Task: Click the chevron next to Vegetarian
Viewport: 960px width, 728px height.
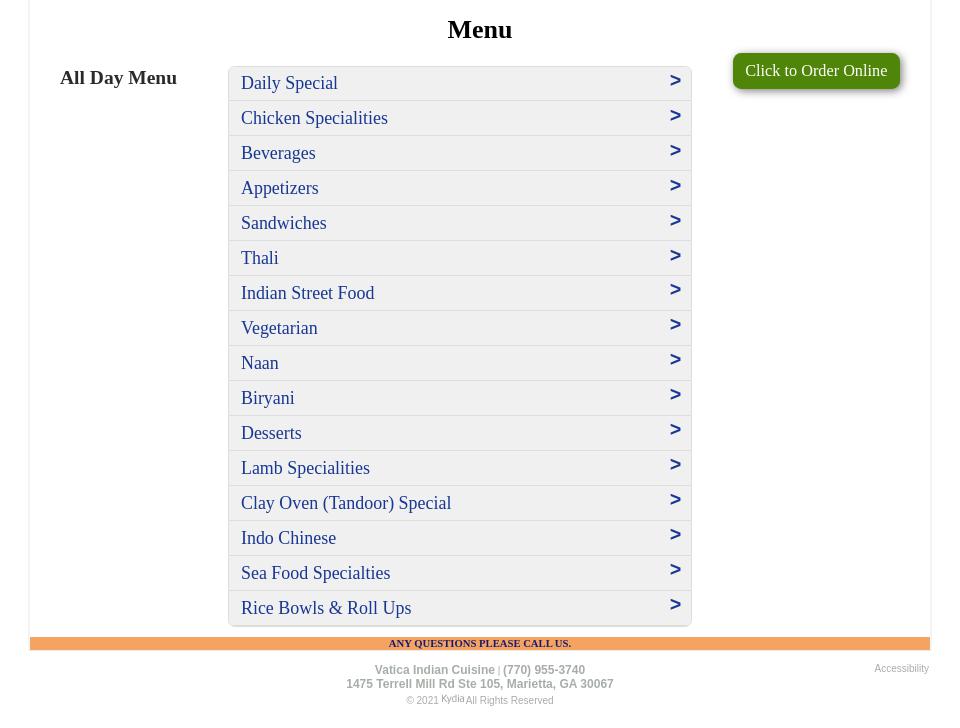Action: 675,325
